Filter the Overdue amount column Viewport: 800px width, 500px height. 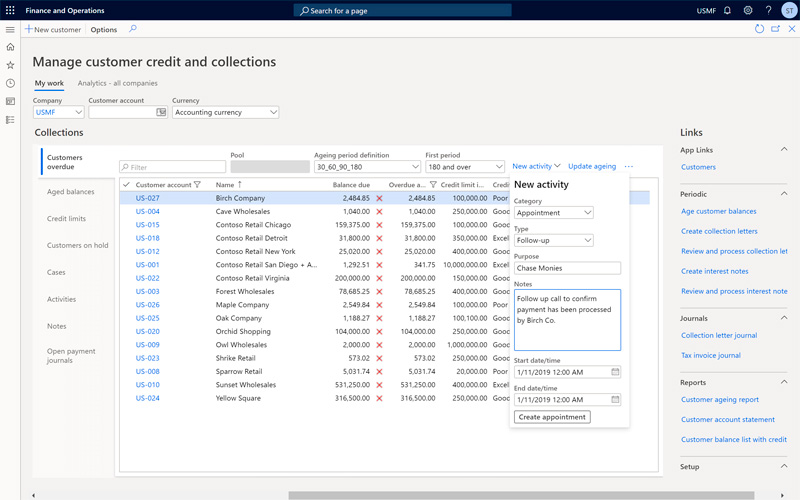(x=433, y=185)
